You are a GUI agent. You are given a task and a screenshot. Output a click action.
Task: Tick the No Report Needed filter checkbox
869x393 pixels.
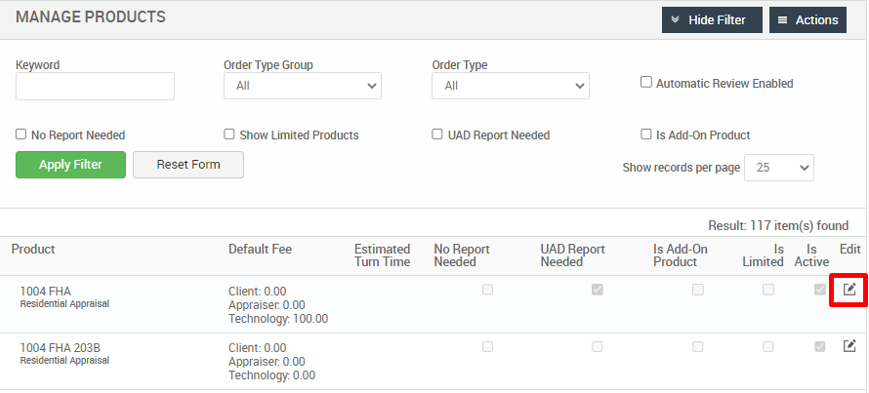click(21, 134)
